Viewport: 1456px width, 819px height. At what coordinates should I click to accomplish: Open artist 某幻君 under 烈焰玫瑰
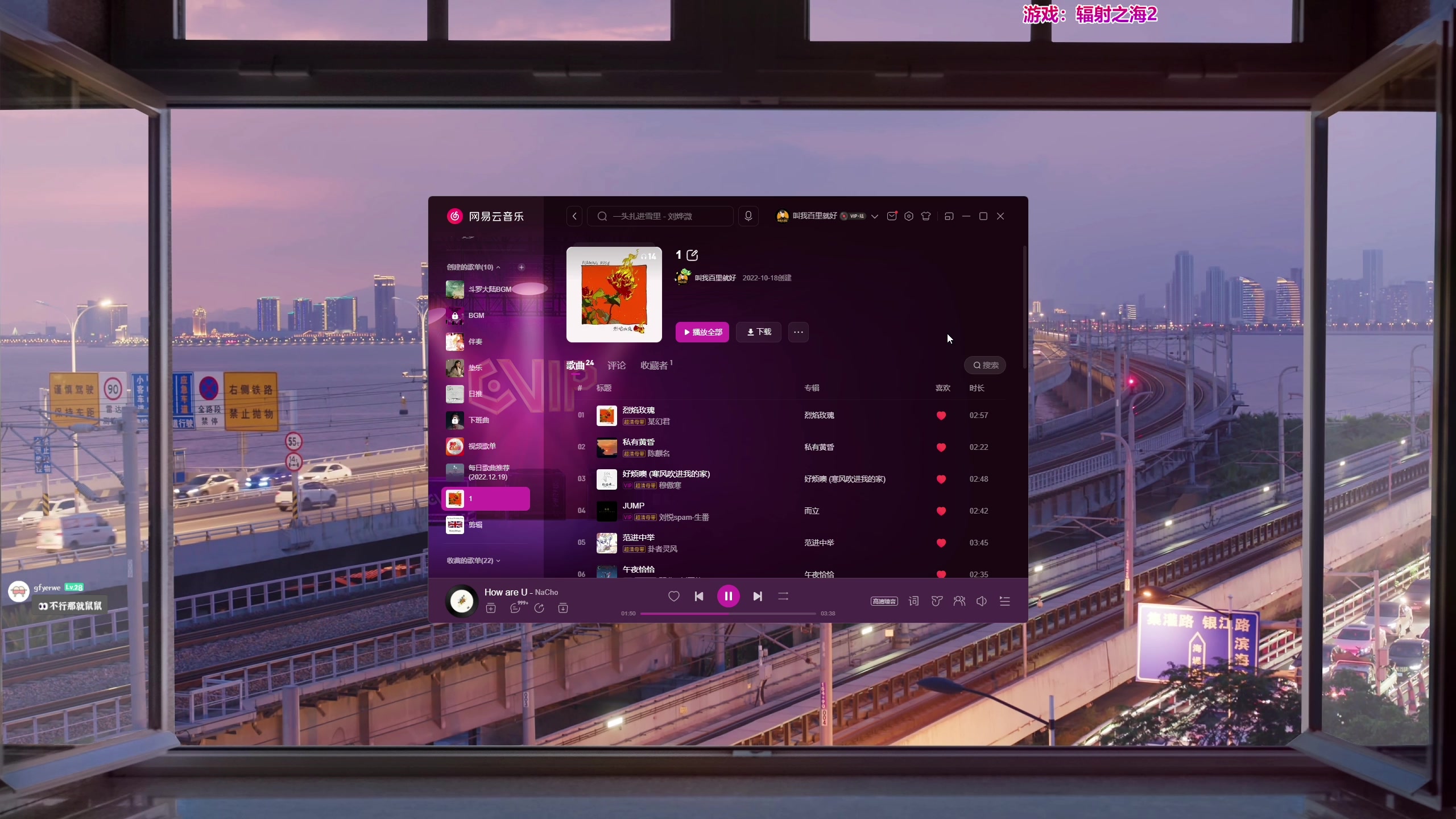[659, 422]
